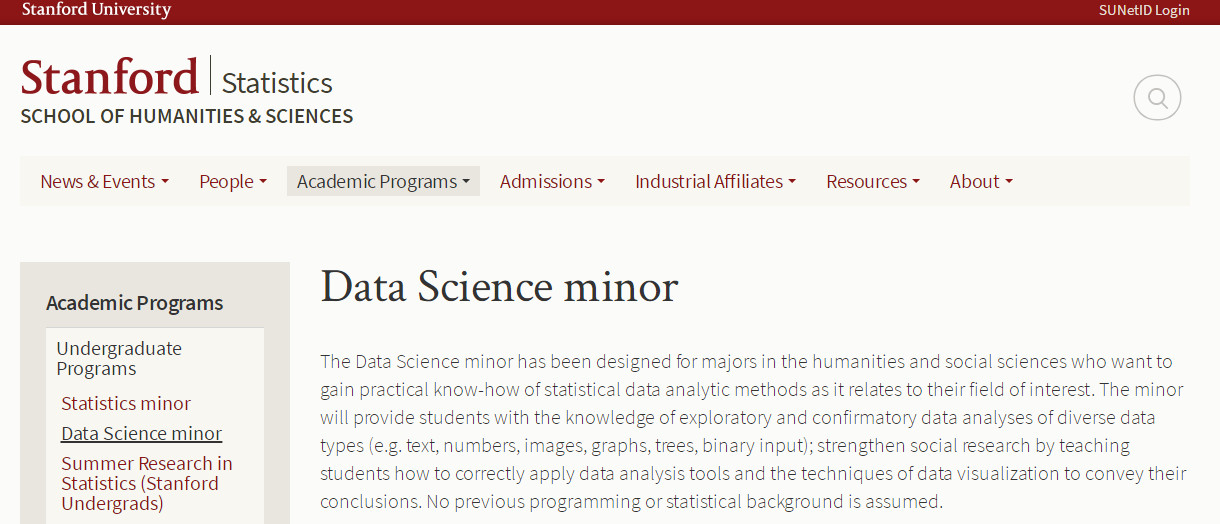Screen dimensions: 1220x524
Task: Click Undergraduate Programs sidebar item
Action: point(119,358)
